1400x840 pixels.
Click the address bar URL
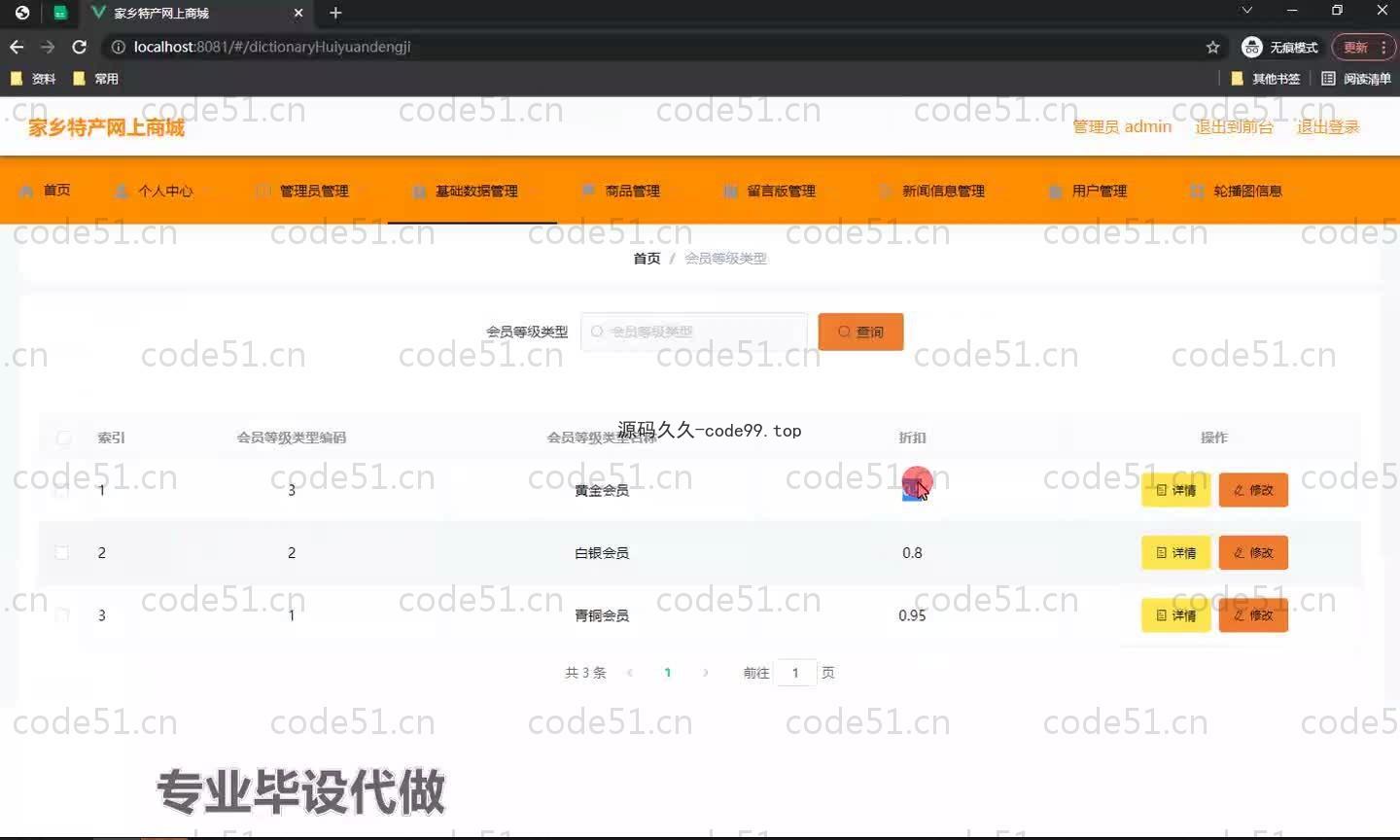[x=272, y=47]
